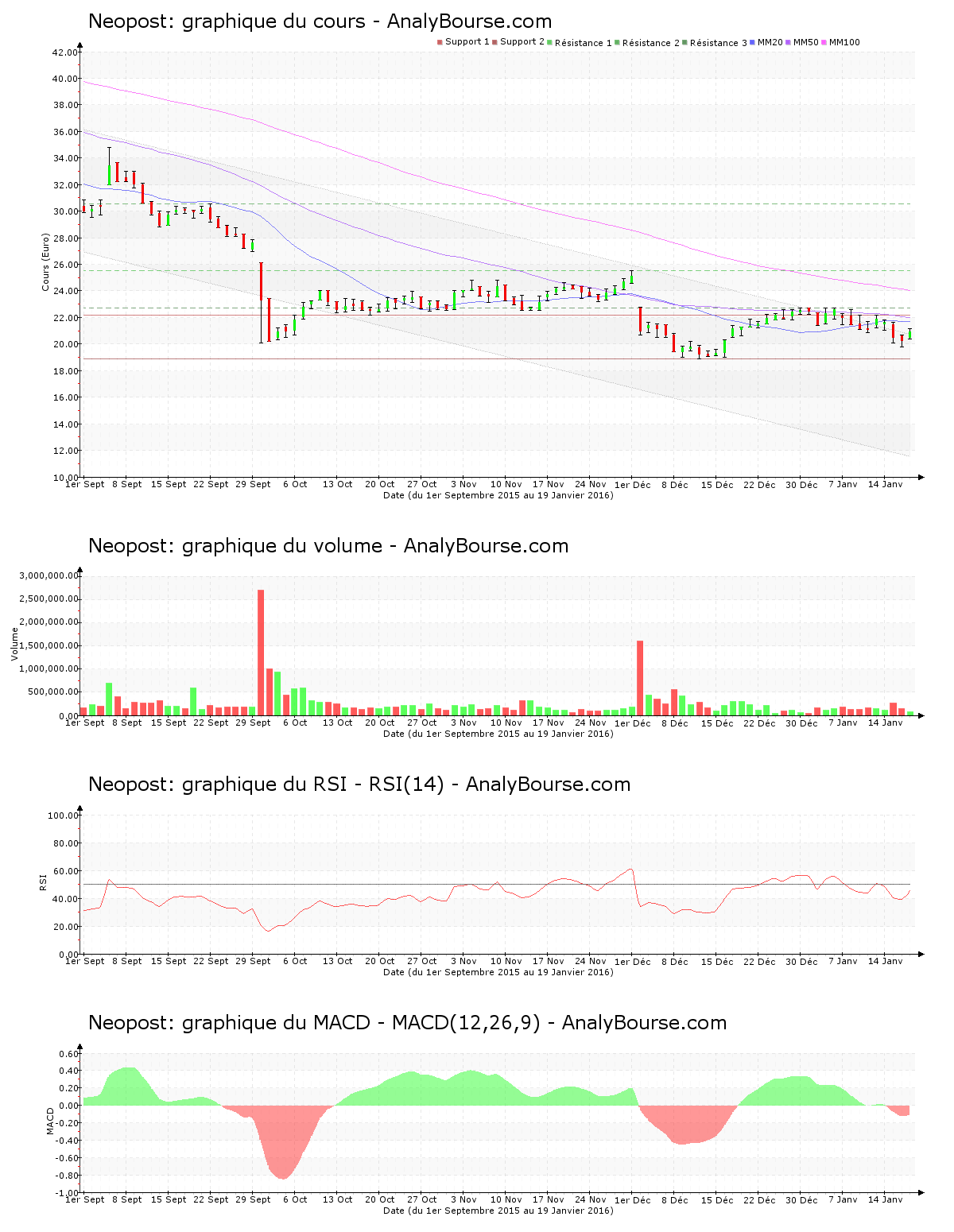Click the blue MM20 legend swatch
The width and height of the screenshot is (954, 1232).
(x=752, y=42)
